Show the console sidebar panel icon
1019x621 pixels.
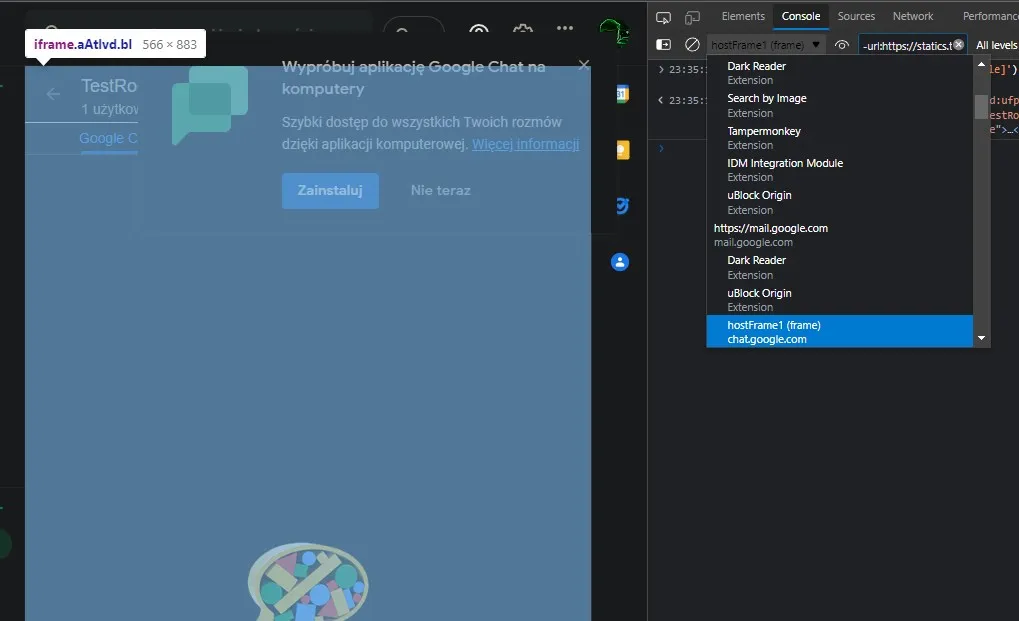click(x=664, y=45)
